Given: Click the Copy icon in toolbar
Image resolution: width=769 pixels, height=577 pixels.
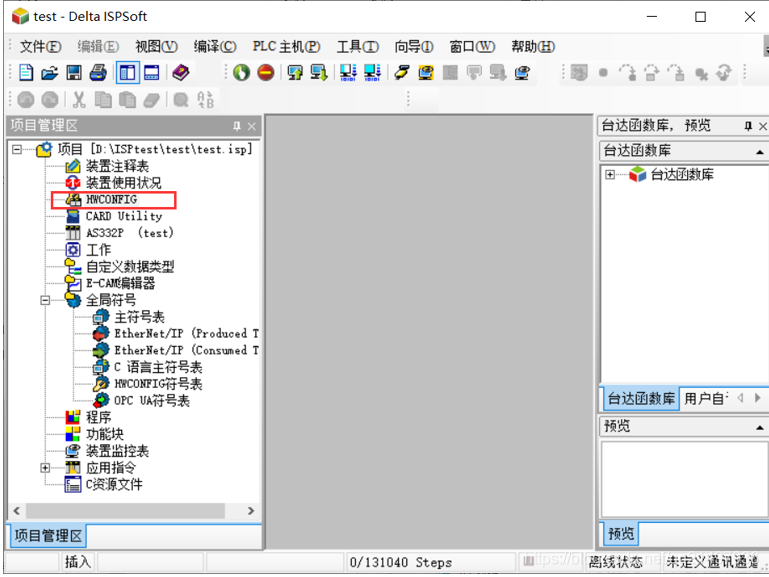Looking at the screenshot, I should [103, 100].
